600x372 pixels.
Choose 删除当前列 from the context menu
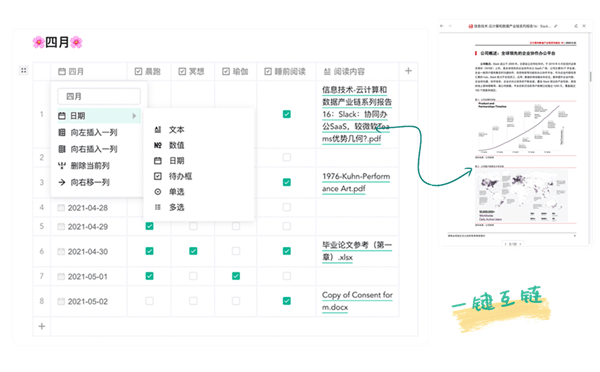coord(99,165)
